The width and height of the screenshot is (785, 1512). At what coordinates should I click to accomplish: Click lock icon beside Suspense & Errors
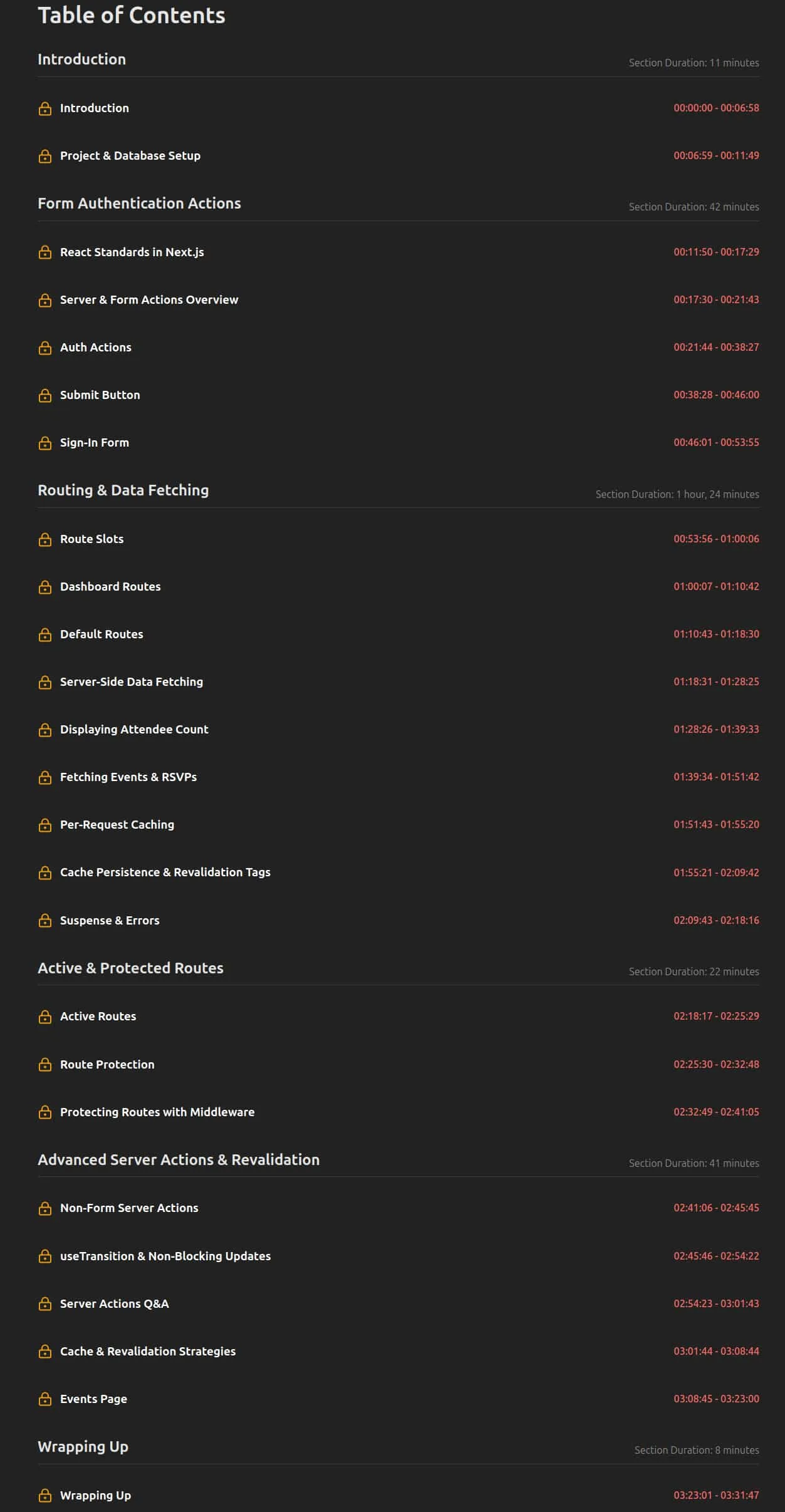(45, 921)
